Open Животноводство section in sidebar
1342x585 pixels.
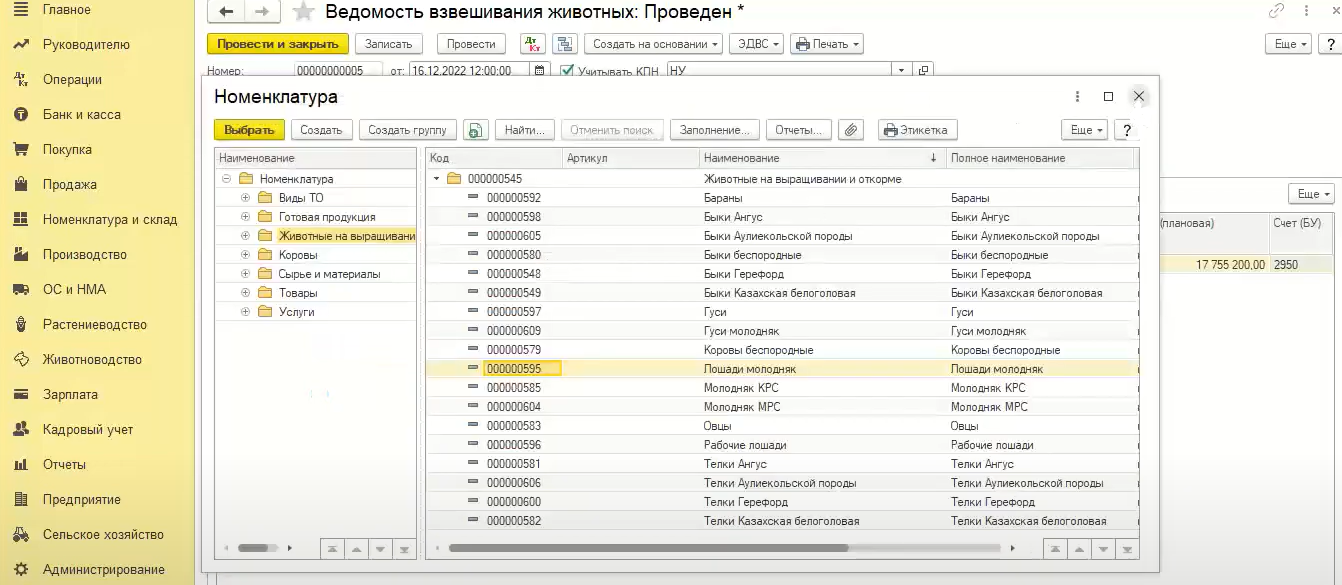[92, 359]
